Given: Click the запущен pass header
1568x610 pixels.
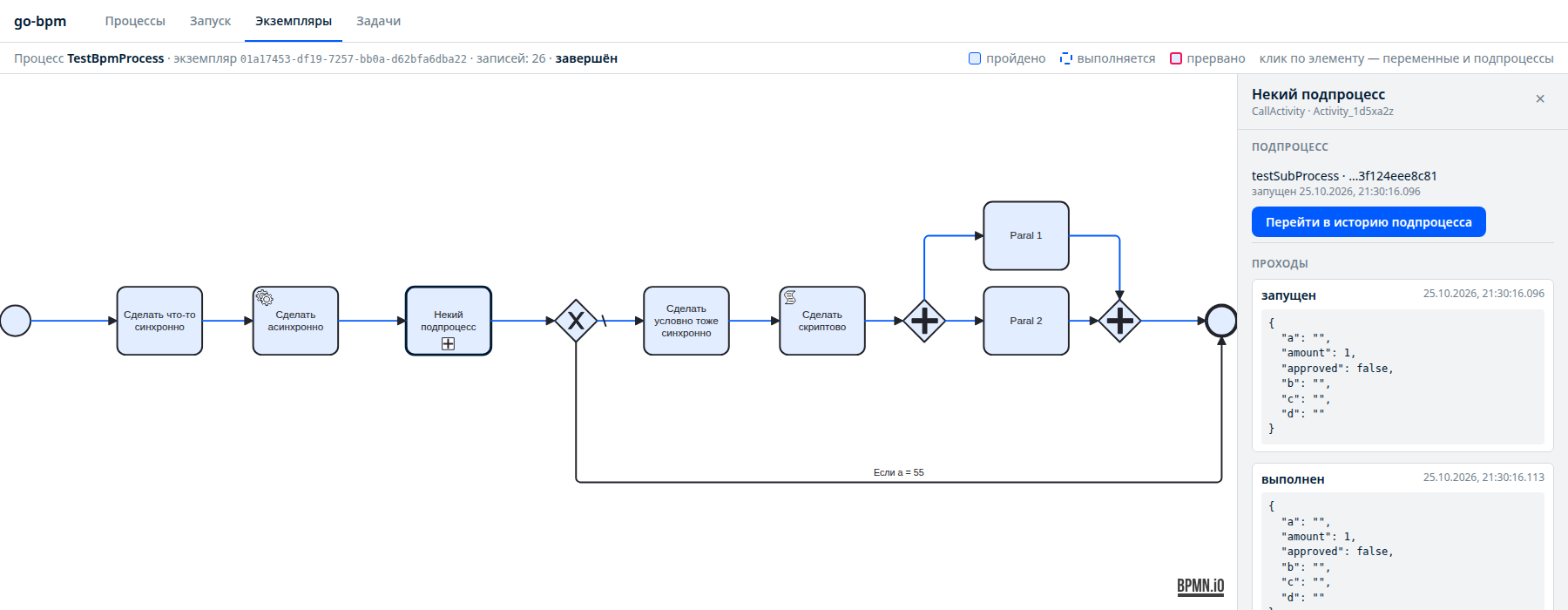Looking at the screenshot, I should click(x=1288, y=295).
